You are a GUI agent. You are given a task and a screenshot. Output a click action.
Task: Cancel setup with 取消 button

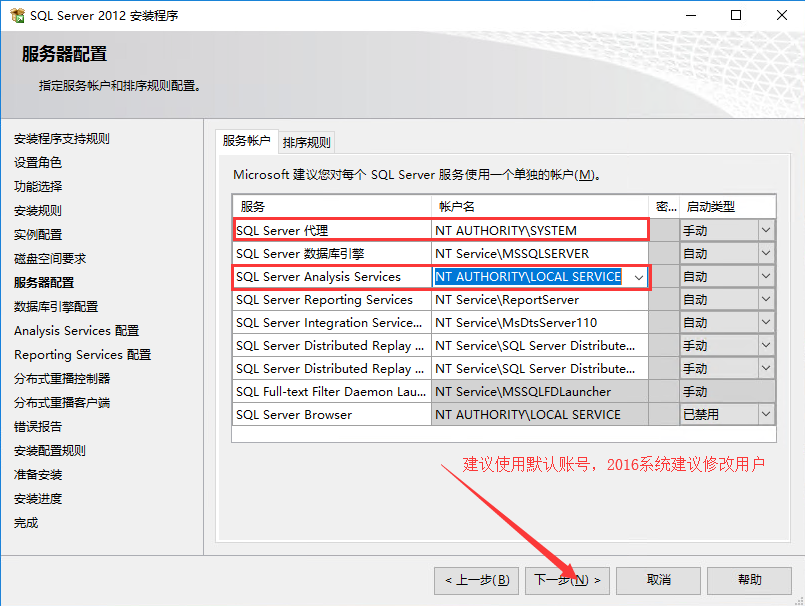coord(658,580)
